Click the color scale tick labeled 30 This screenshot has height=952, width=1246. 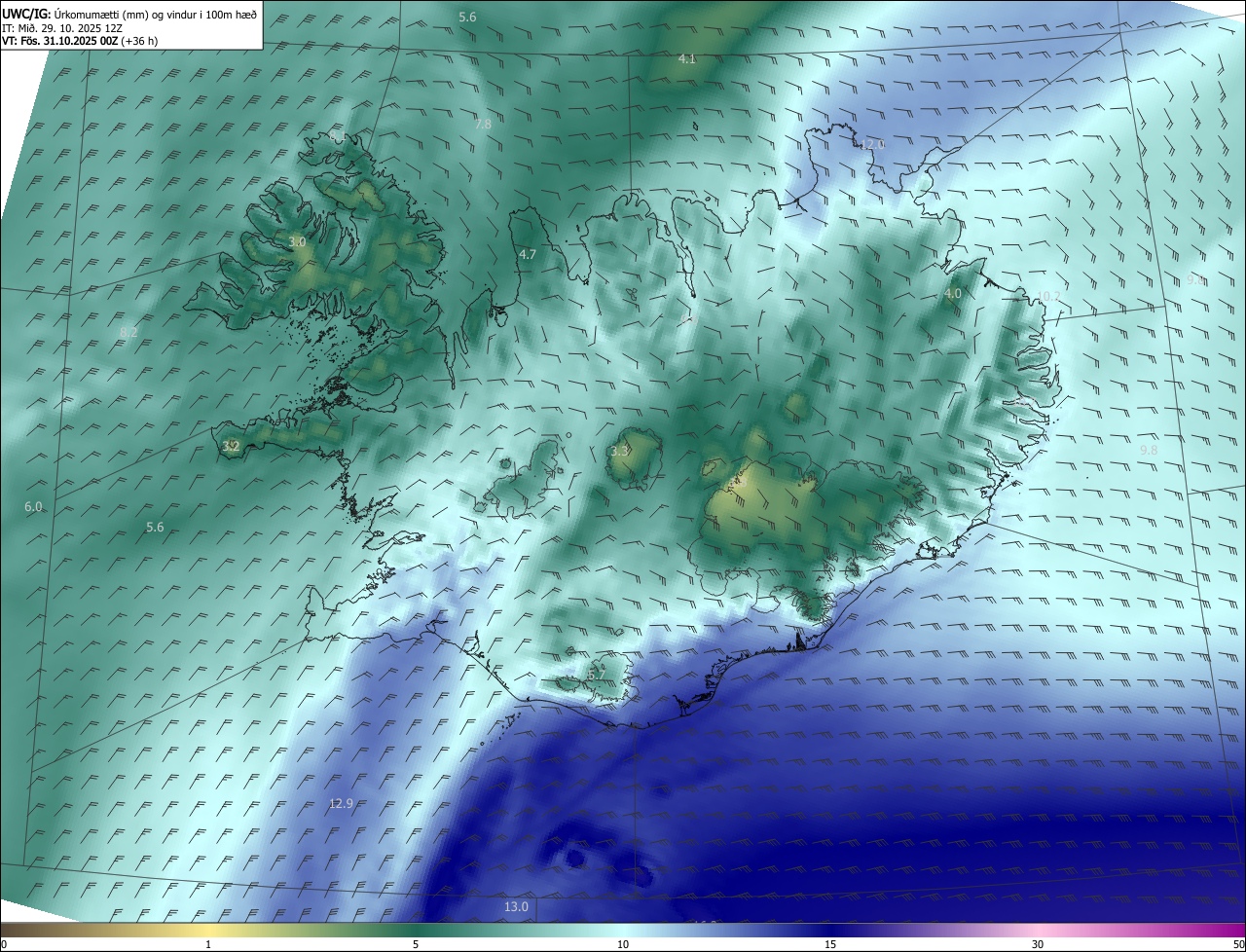[1038, 944]
